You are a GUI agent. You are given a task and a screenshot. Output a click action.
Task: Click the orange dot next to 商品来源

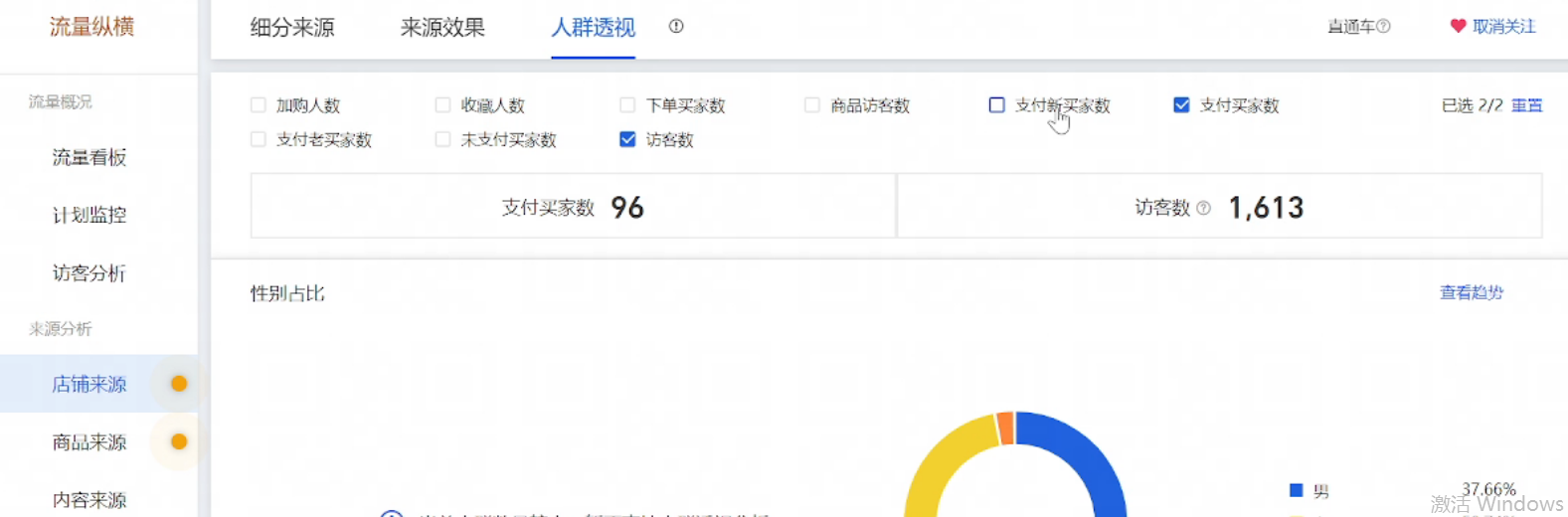point(179,441)
